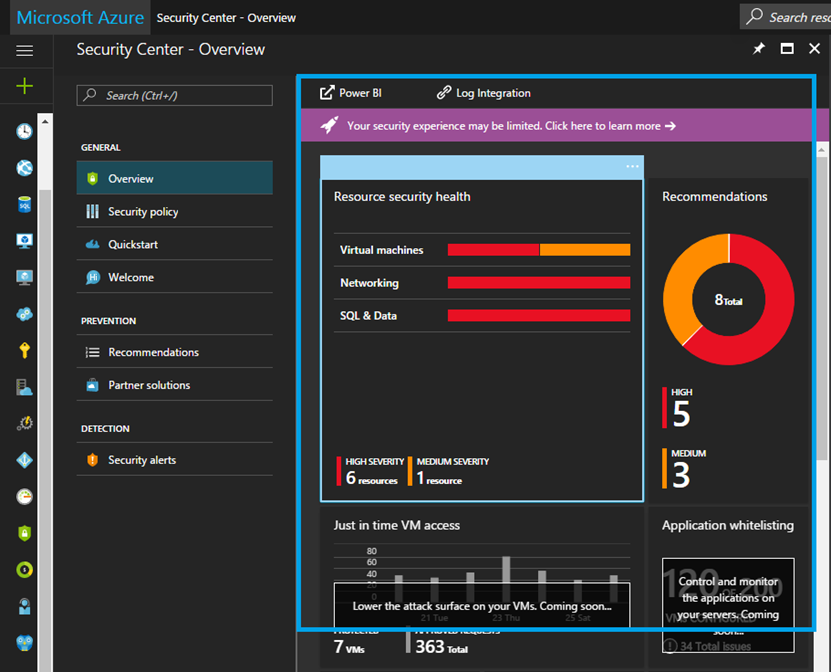Click the rocket icon in purple banner

(329, 126)
